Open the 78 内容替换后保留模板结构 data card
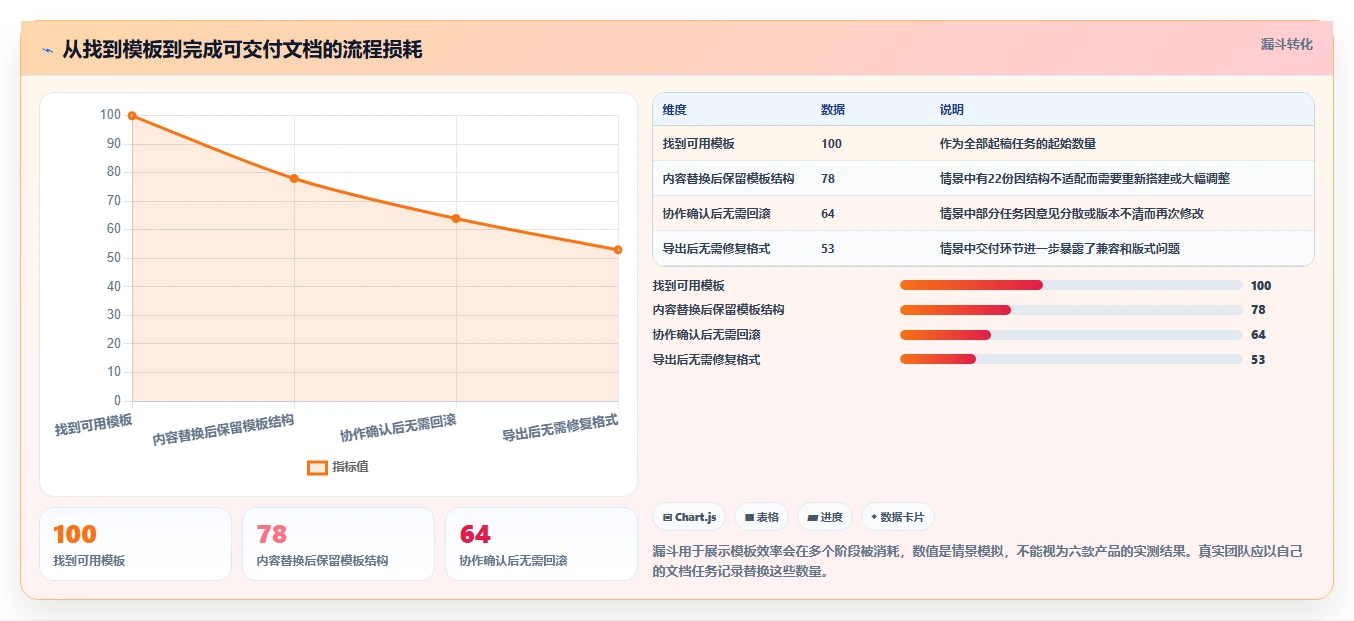 338,544
